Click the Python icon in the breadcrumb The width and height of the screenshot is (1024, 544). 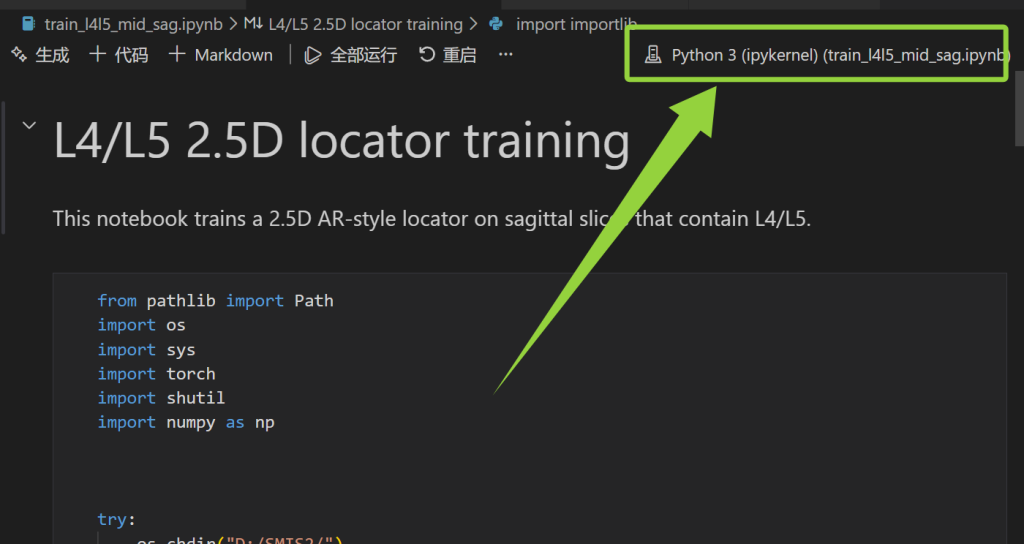[x=496, y=24]
